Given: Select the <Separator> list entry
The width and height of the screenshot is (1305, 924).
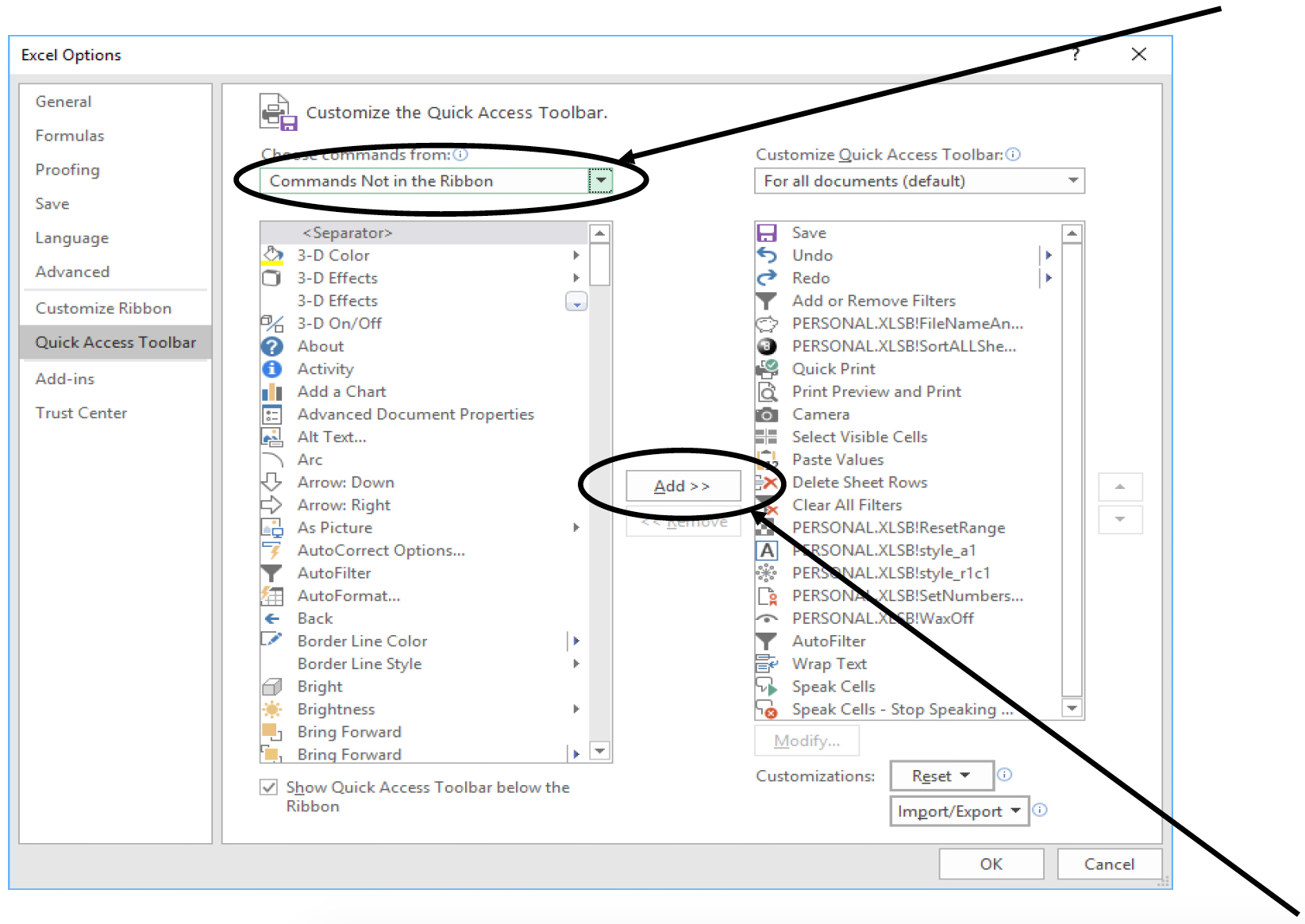Looking at the screenshot, I should pyautogui.click(x=425, y=233).
